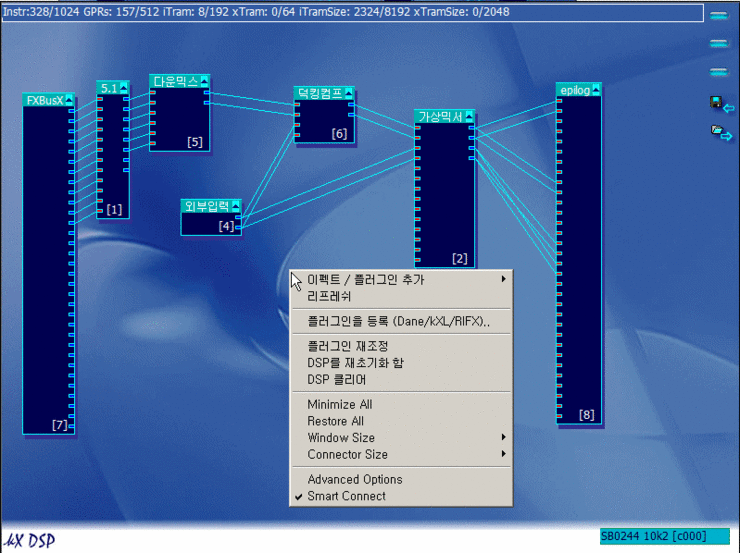
Task: Select the 외부입력 module title
Action: pyautogui.click(x=207, y=206)
